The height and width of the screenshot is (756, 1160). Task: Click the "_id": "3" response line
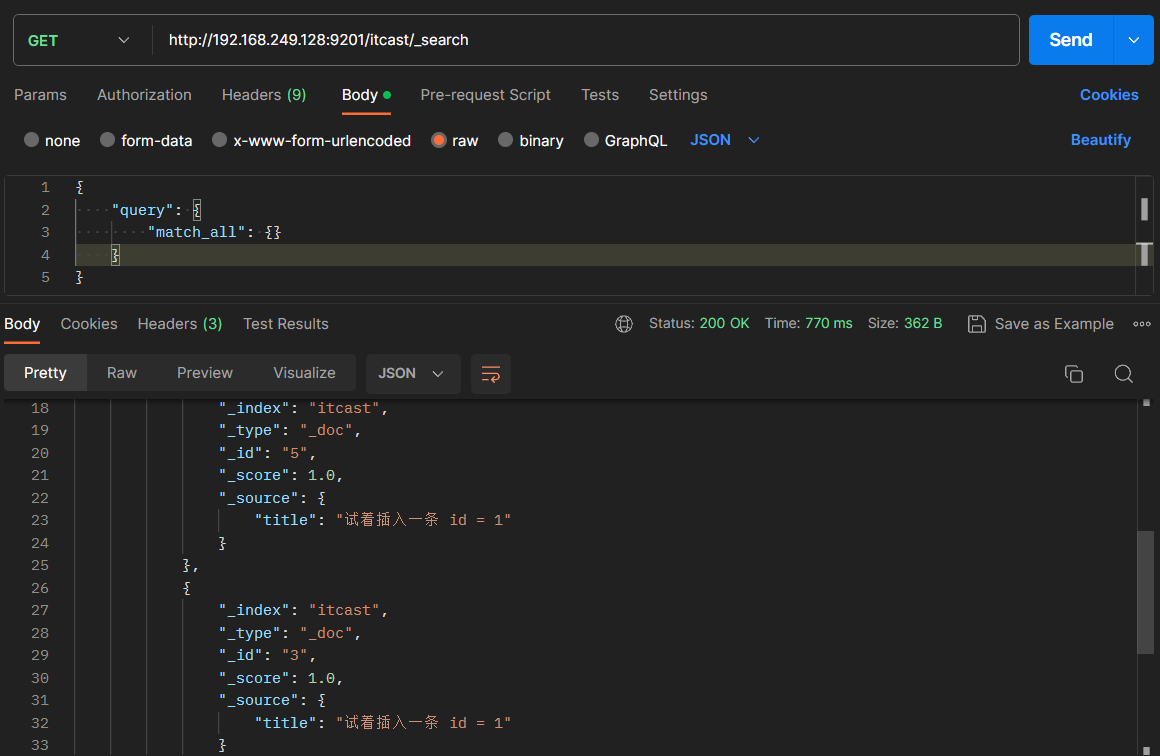(x=268, y=655)
